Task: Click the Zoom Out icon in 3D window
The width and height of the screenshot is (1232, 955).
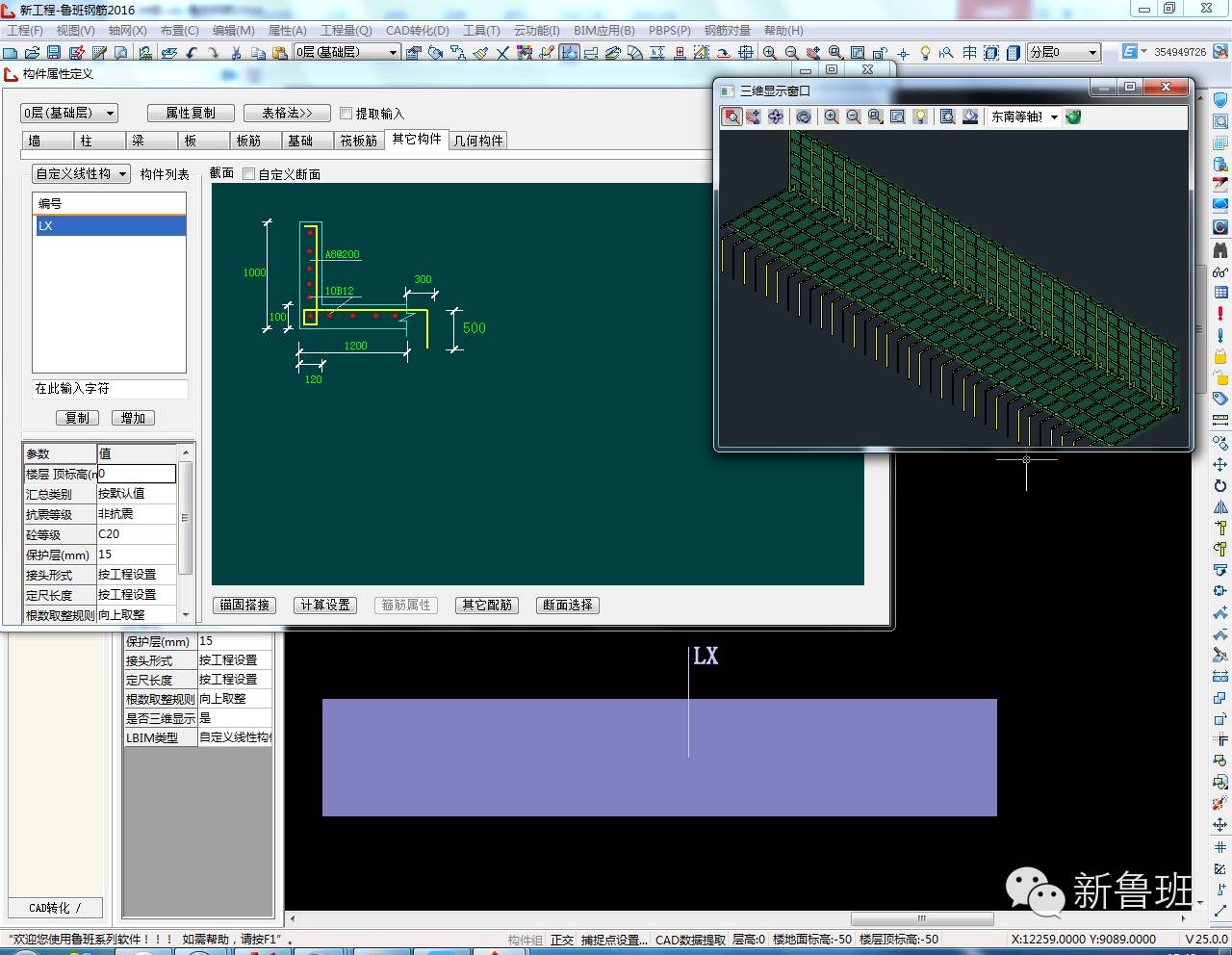Action: [854, 116]
